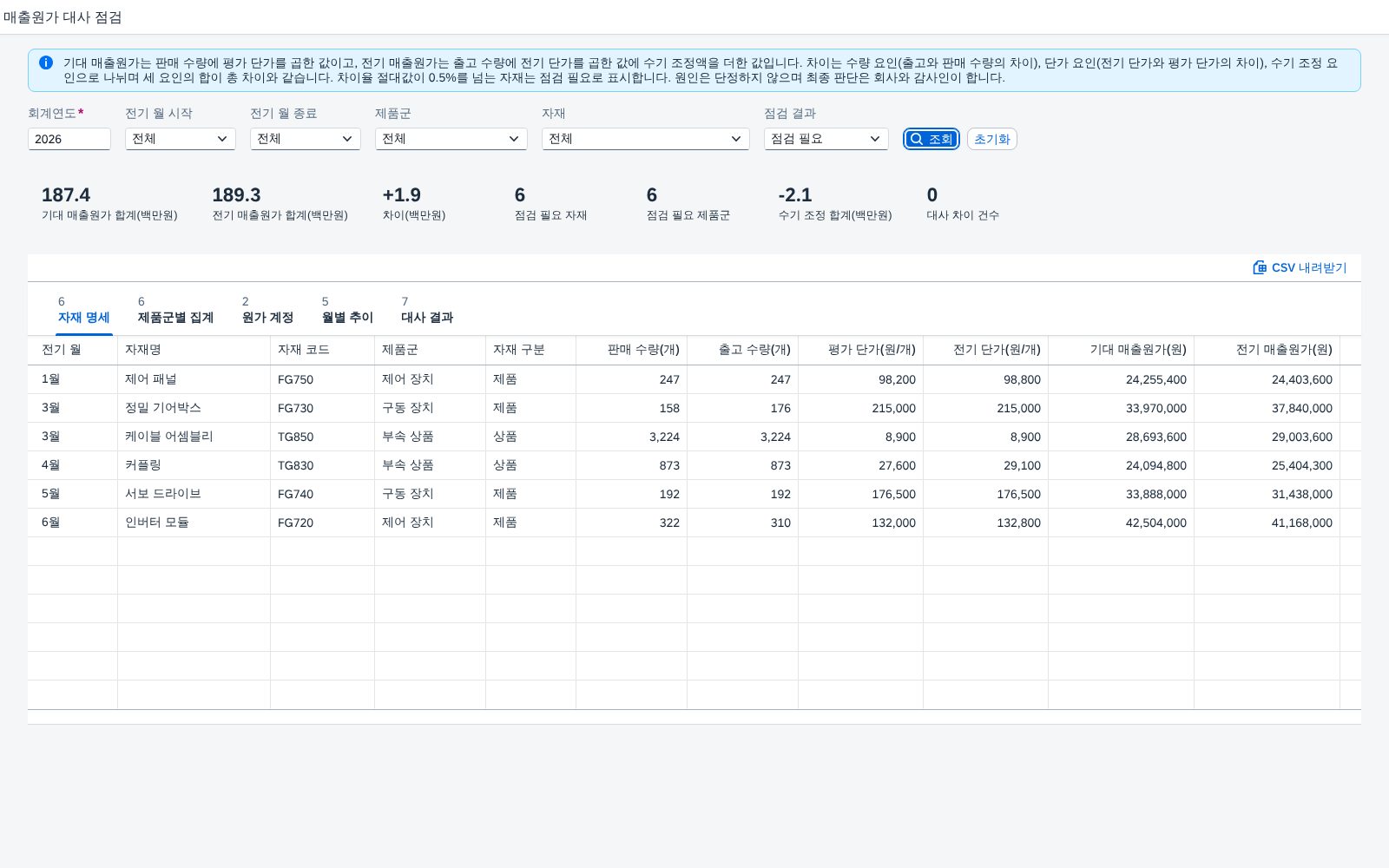Switch to the 제품군별 집계 tab
1389x868 pixels.
coord(175,311)
